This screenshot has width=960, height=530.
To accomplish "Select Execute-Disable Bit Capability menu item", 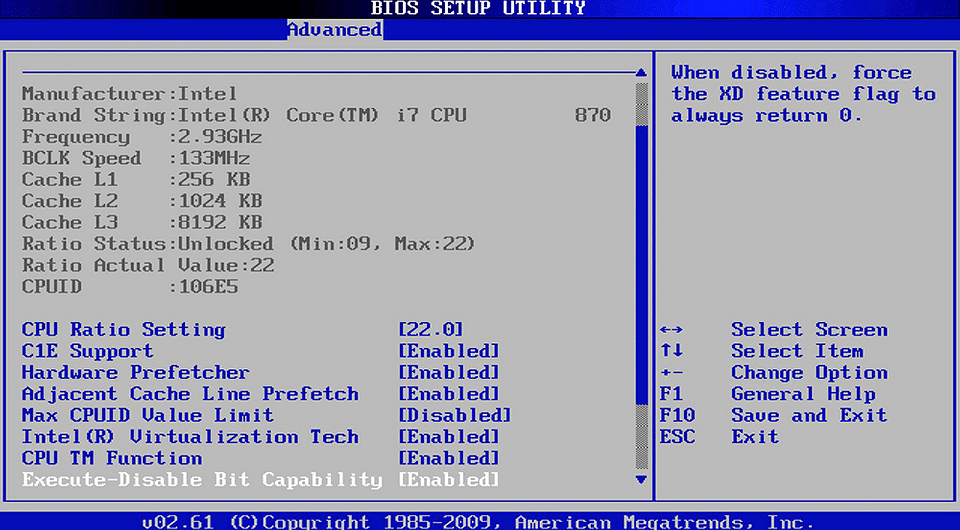I will coord(202,480).
